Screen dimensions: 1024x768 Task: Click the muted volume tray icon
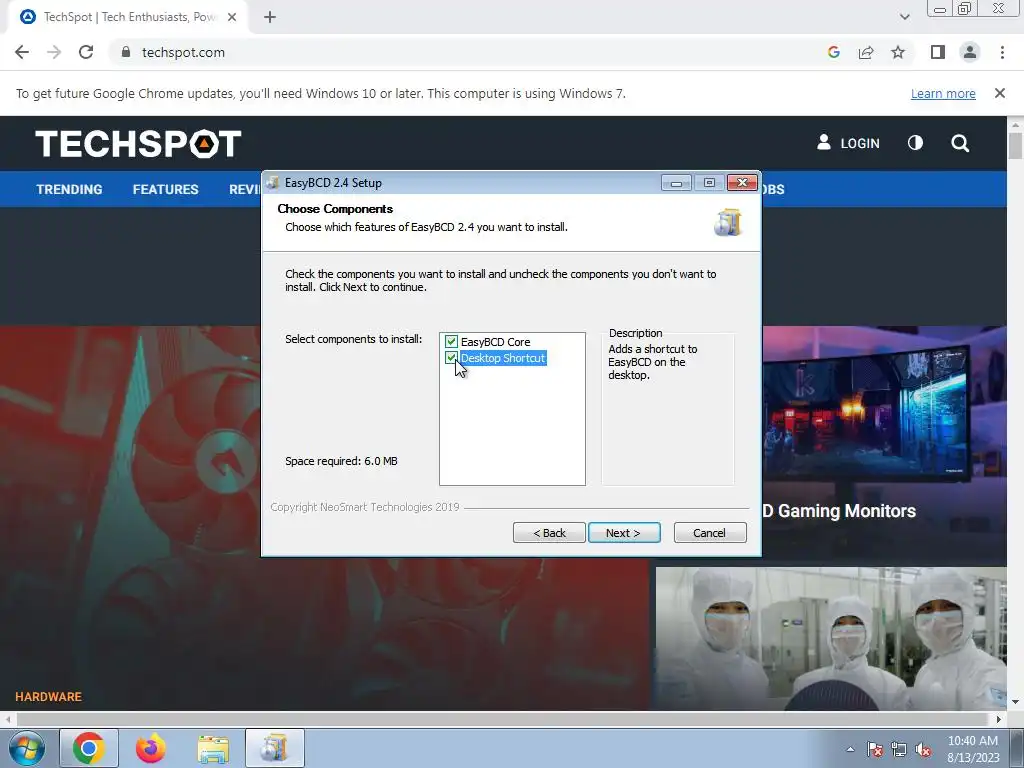[x=923, y=749]
